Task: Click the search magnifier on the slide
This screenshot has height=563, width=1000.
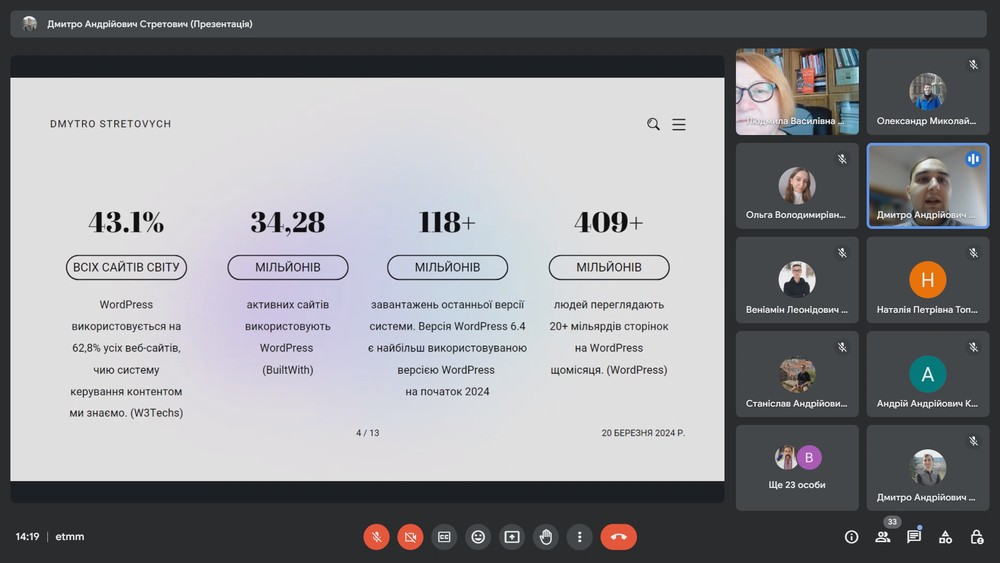Action: point(653,124)
